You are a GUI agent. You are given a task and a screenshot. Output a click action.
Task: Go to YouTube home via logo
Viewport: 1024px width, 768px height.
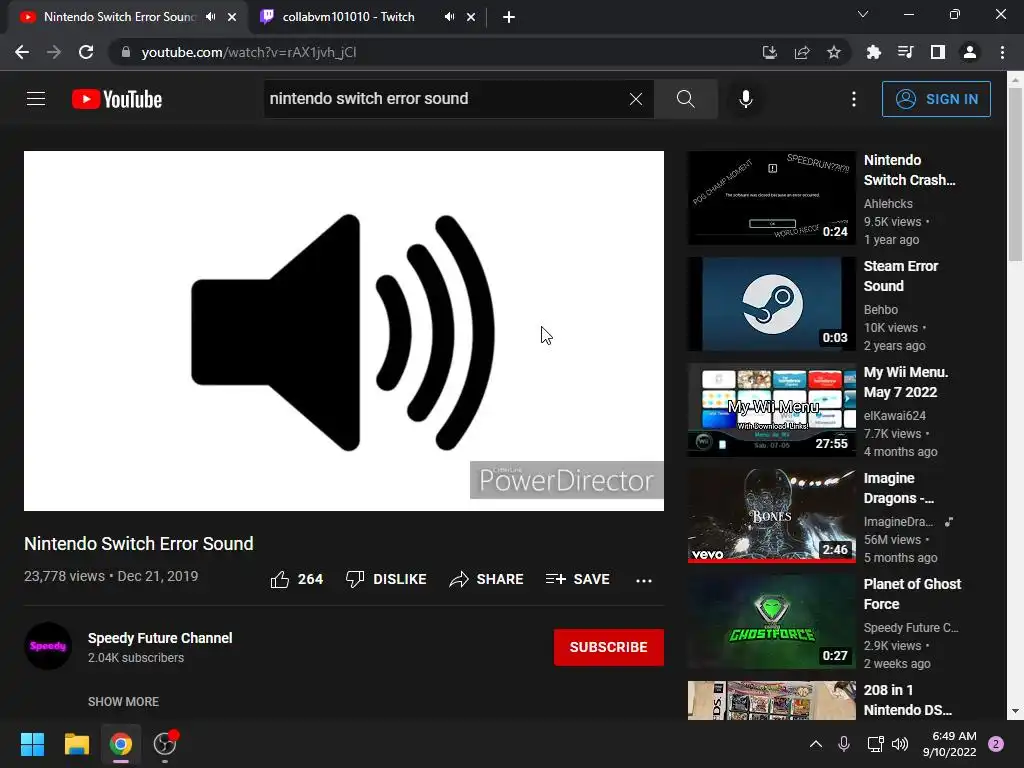[117, 99]
